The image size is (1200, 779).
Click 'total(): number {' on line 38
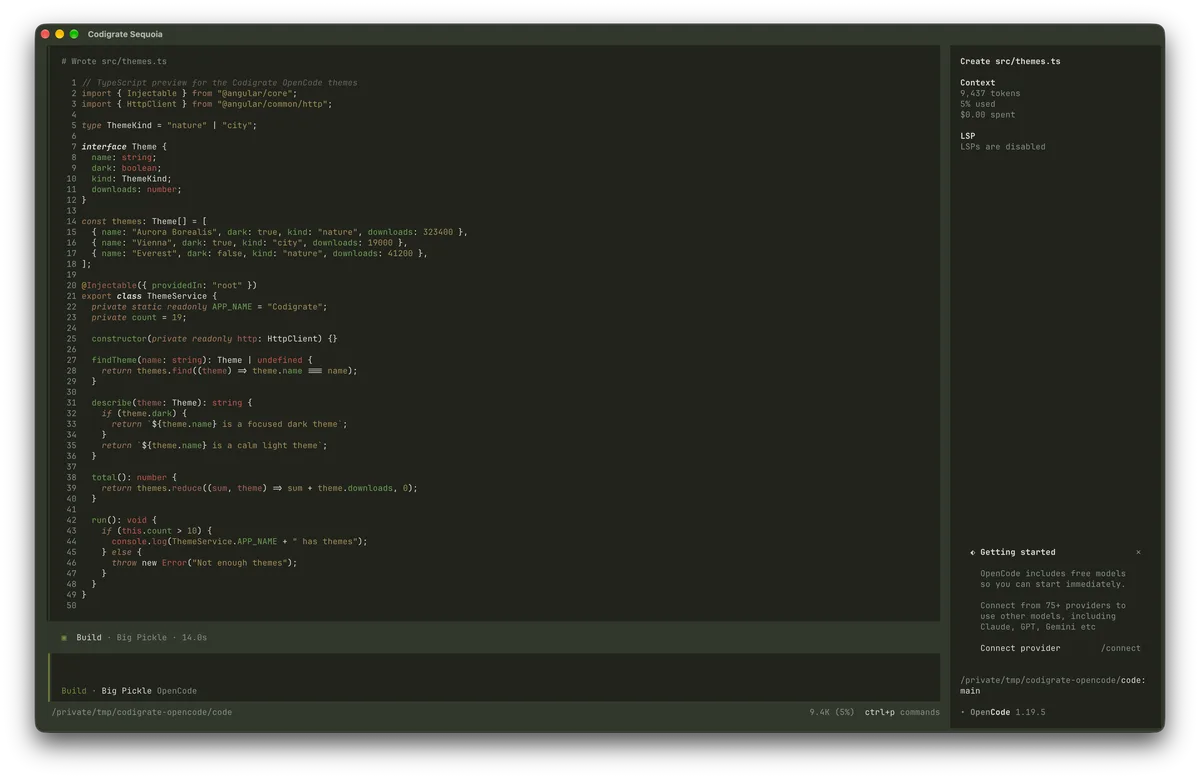[x=134, y=478]
